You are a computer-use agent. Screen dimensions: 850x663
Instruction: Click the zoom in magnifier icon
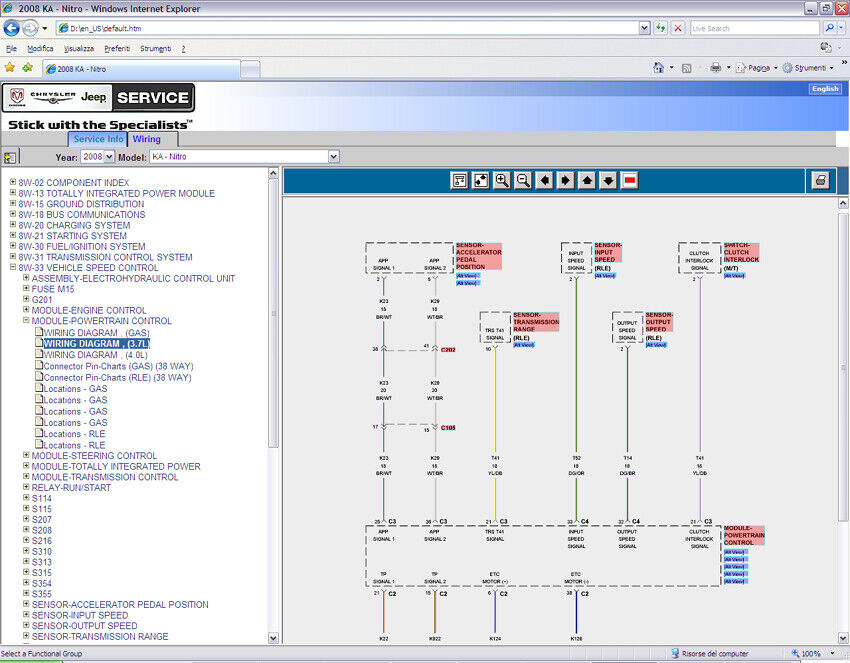(x=502, y=180)
